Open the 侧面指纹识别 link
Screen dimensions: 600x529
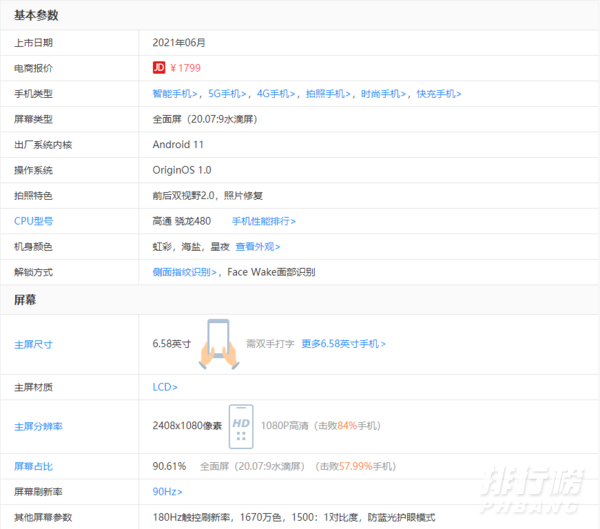[x=184, y=272]
